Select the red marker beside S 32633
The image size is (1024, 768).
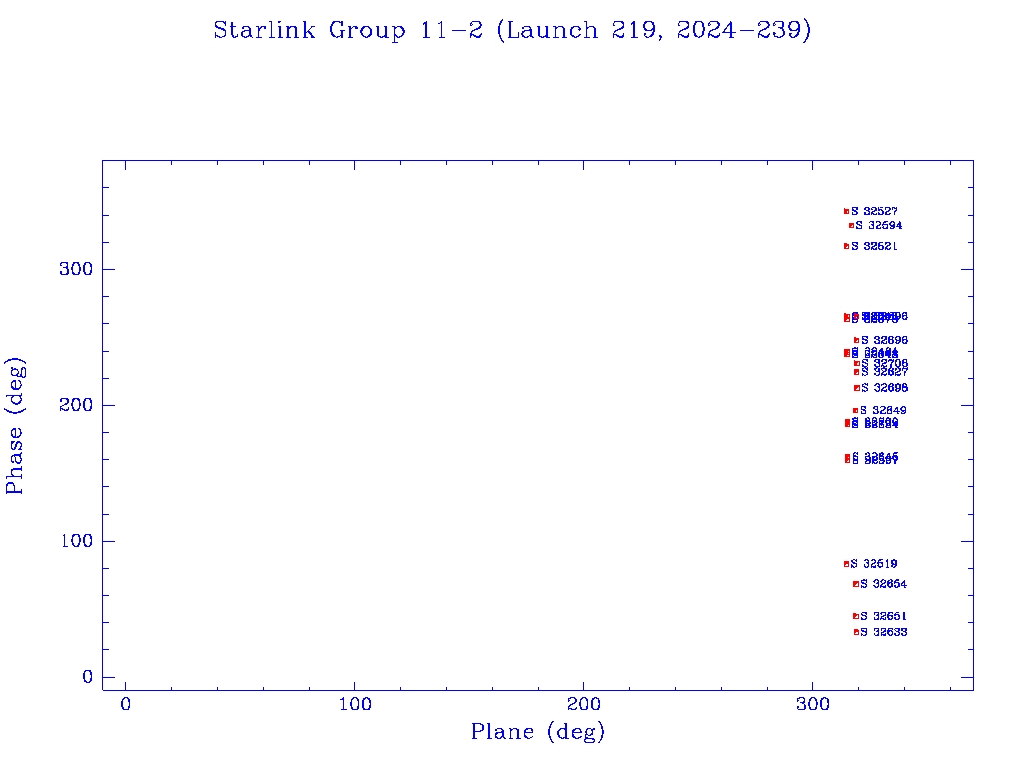[x=856, y=632]
